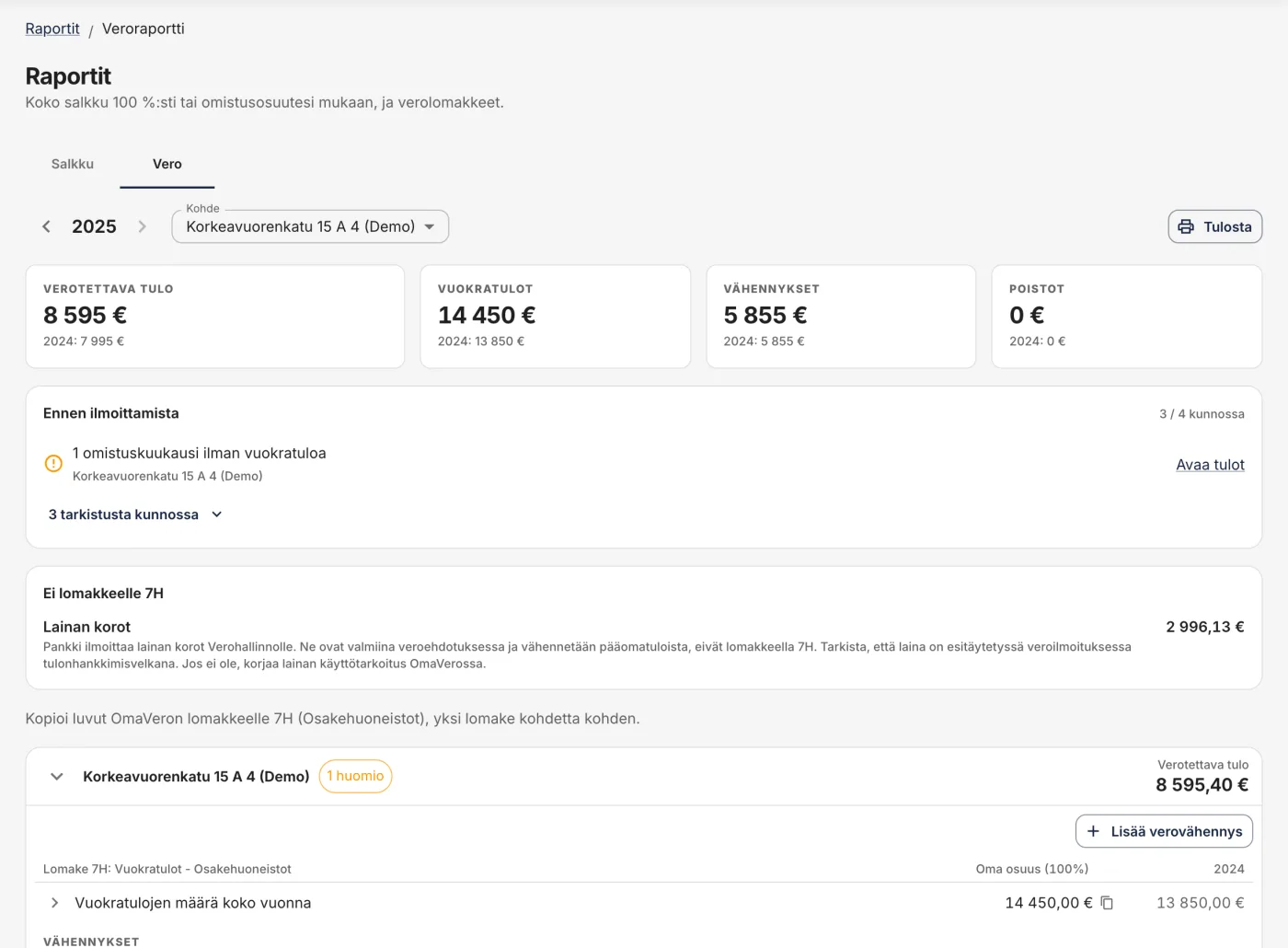Copy the 14 450,00 € rental income value
Image resolution: width=1288 pixels, height=948 pixels.
coord(1107,903)
